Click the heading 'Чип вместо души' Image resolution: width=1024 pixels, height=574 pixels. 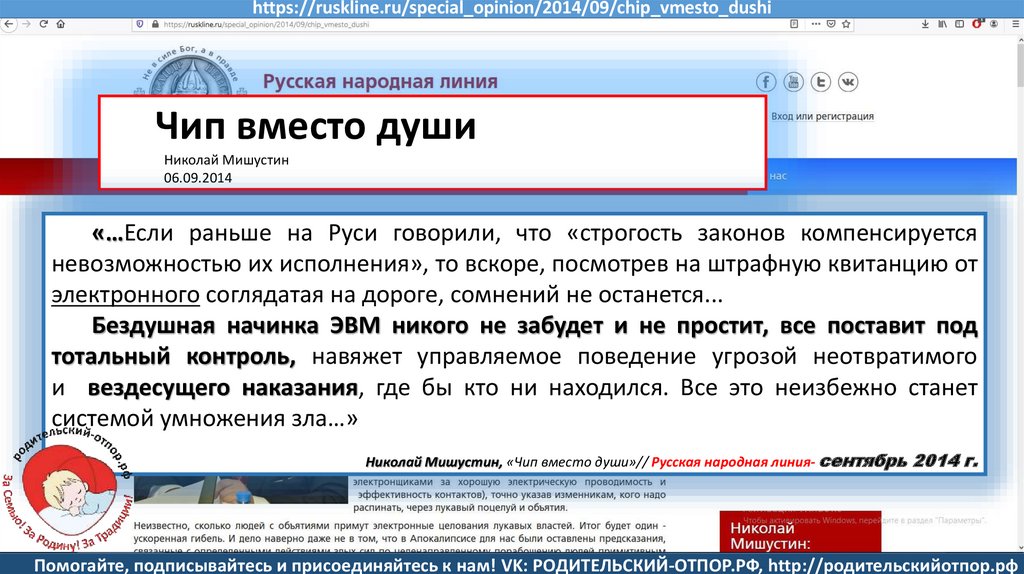pyautogui.click(x=315, y=125)
